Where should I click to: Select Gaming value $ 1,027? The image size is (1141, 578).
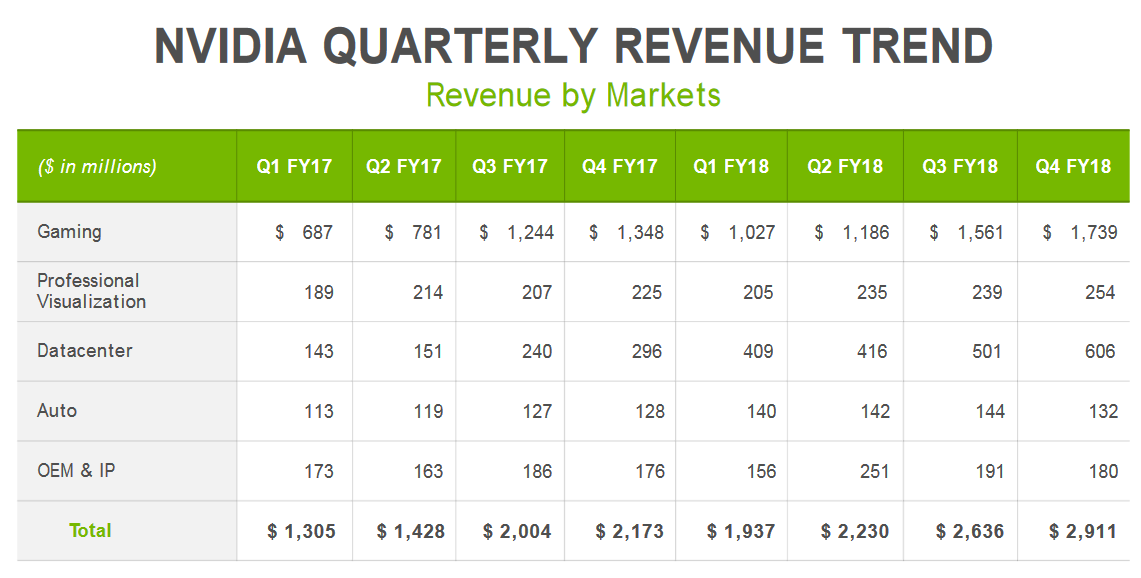(x=738, y=232)
